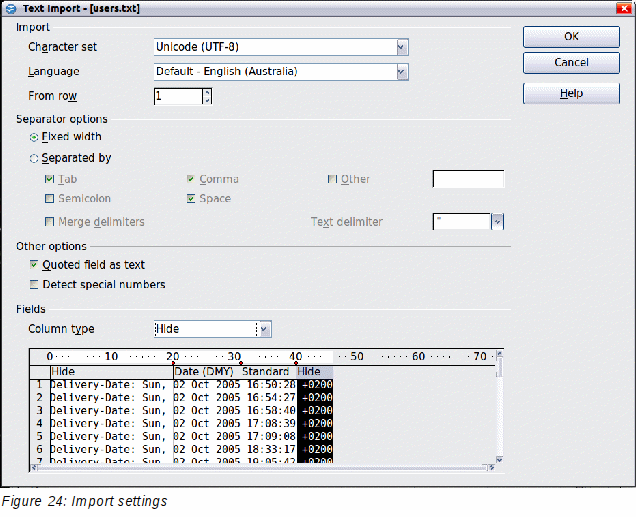Click row 5 time value 17:09:08
The image size is (636, 518).
click(271, 436)
